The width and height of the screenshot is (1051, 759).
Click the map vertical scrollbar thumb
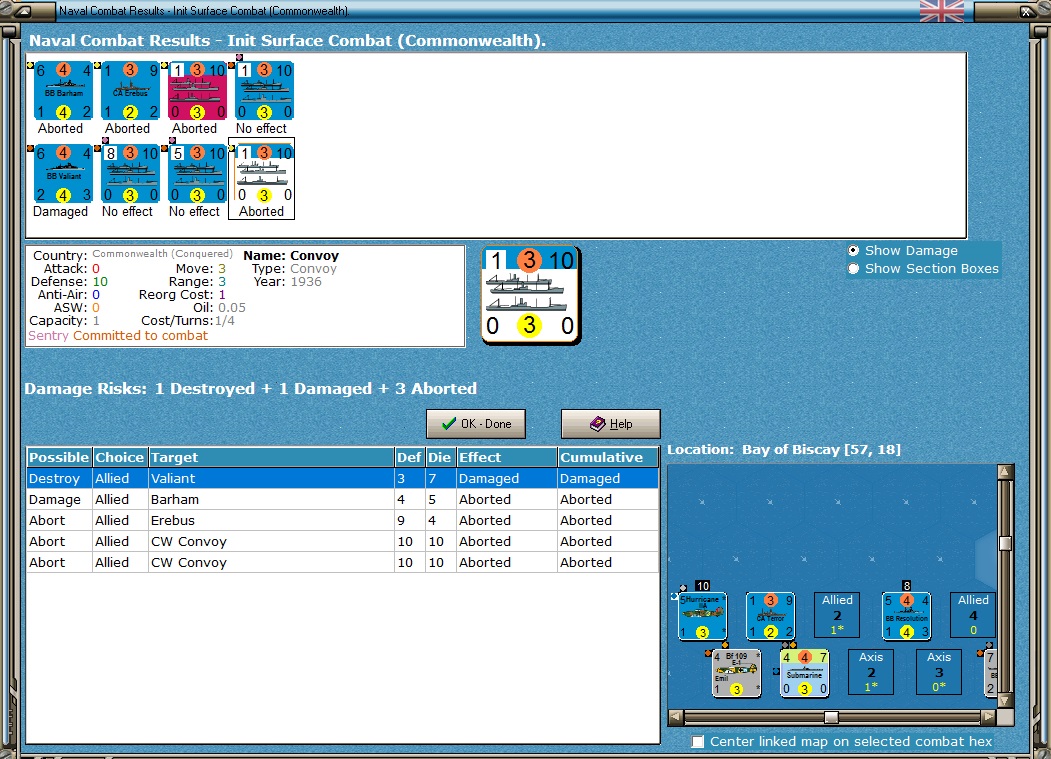[1005, 543]
